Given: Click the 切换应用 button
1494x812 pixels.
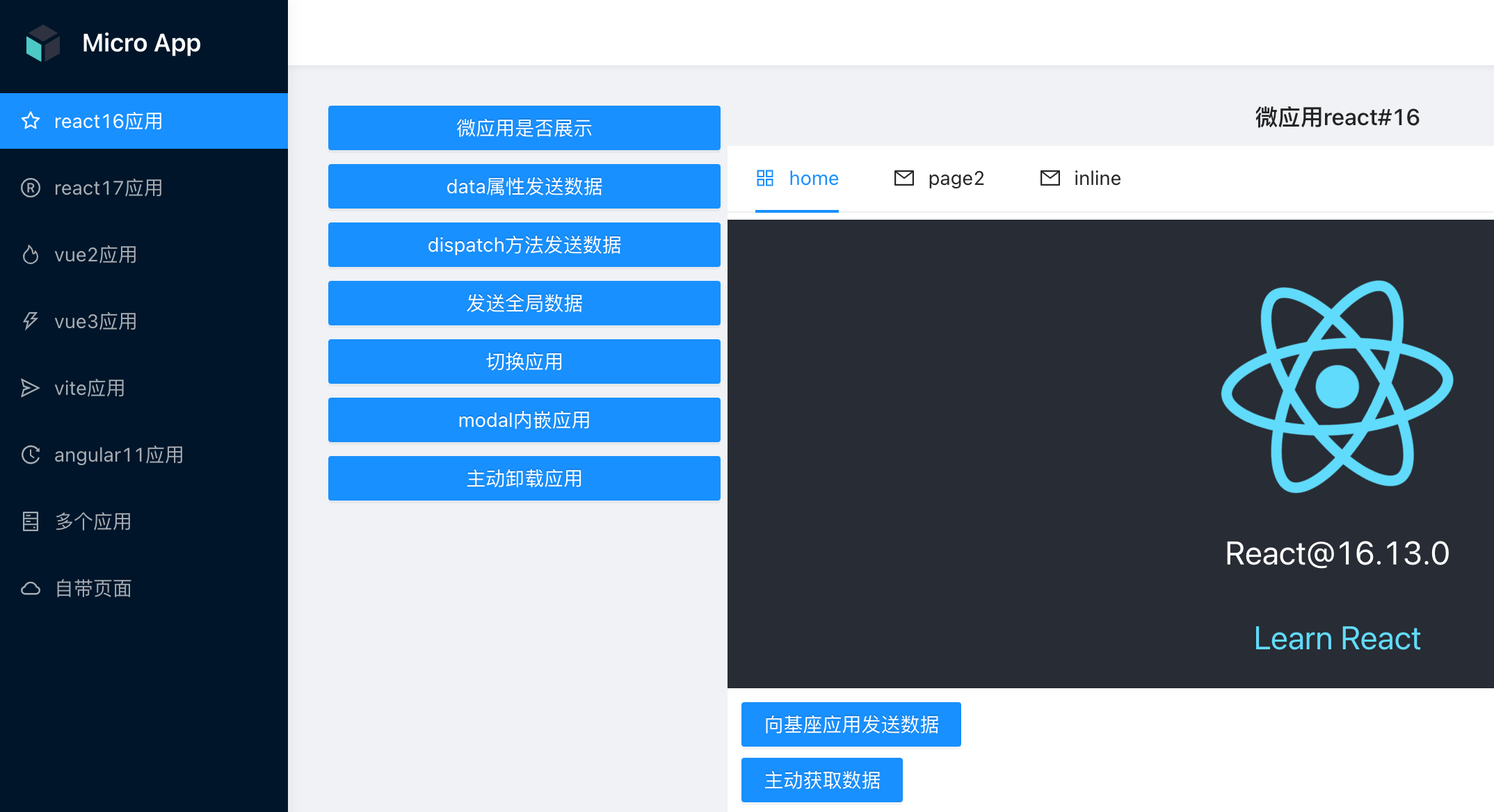Looking at the screenshot, I should [x=524, y=362].
